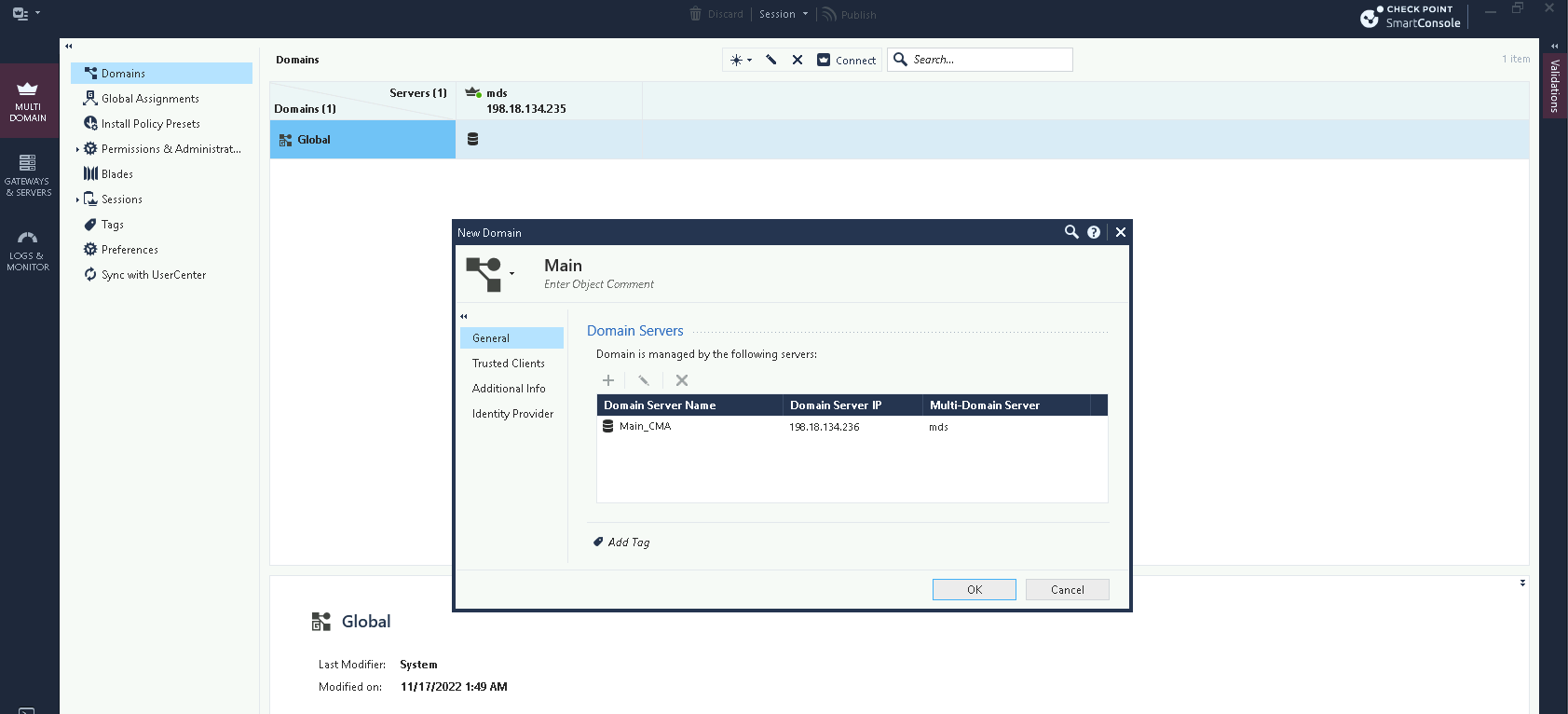Expand the Sessions tree node
Viewport: 1568px width, 714px height.
point(77,199)
